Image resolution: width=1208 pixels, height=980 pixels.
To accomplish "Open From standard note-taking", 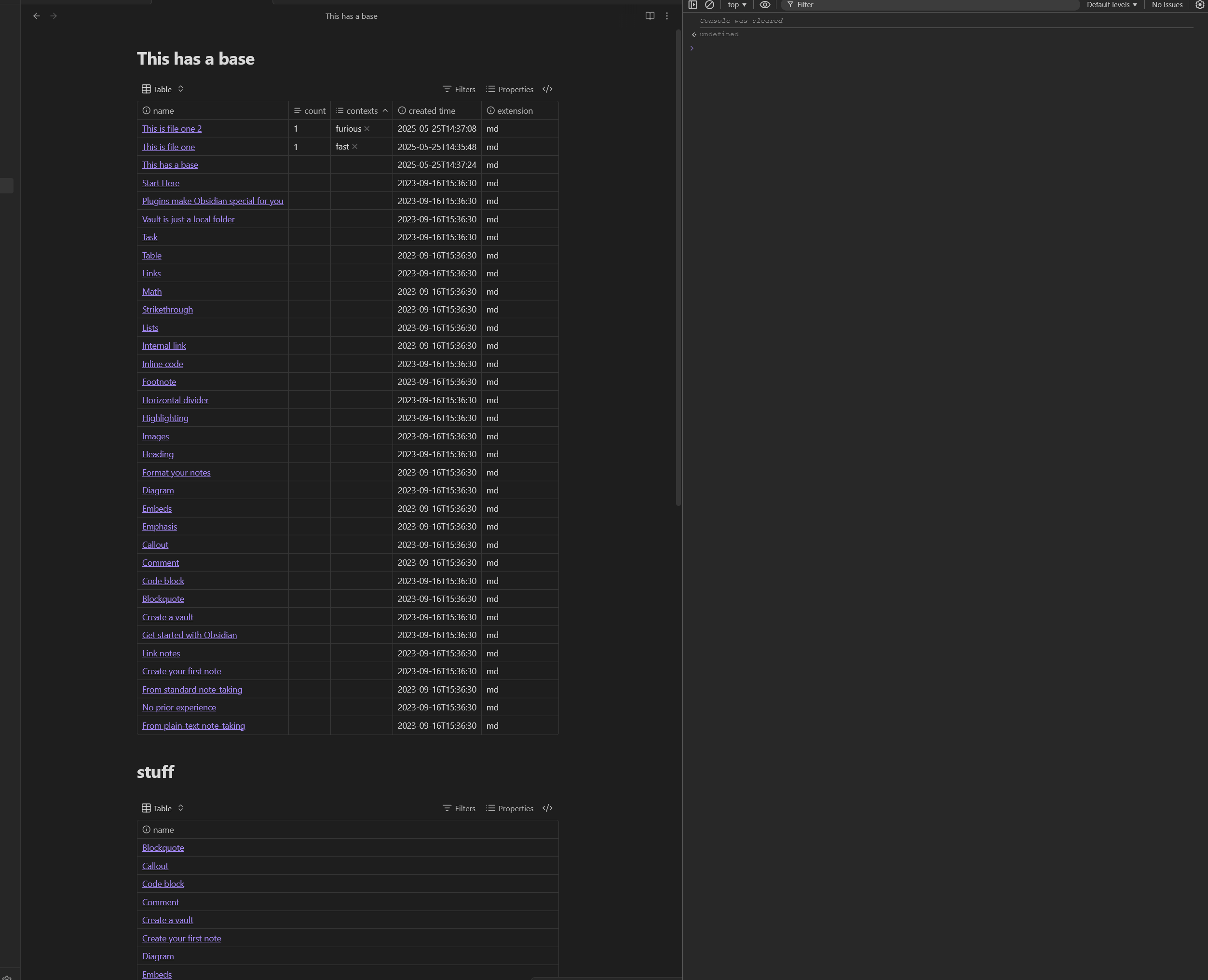I will pos(192,689).
